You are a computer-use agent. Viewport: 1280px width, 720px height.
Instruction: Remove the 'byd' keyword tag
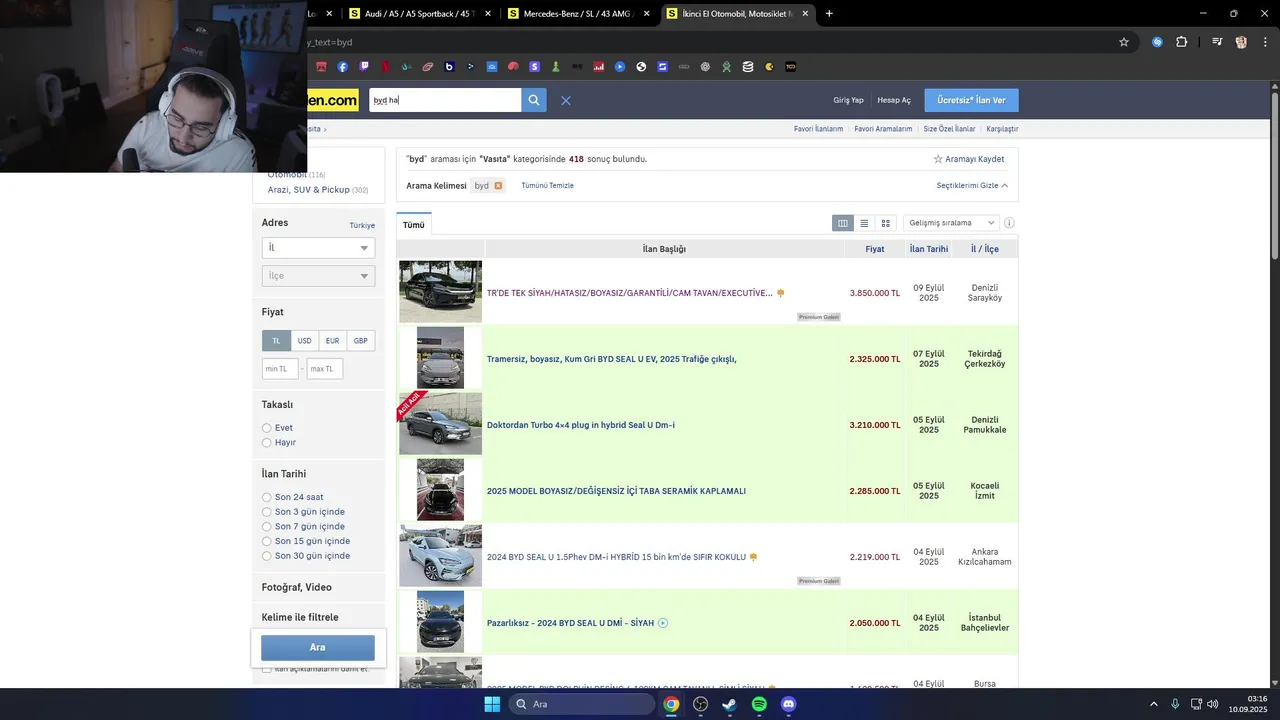pos(498,186)
